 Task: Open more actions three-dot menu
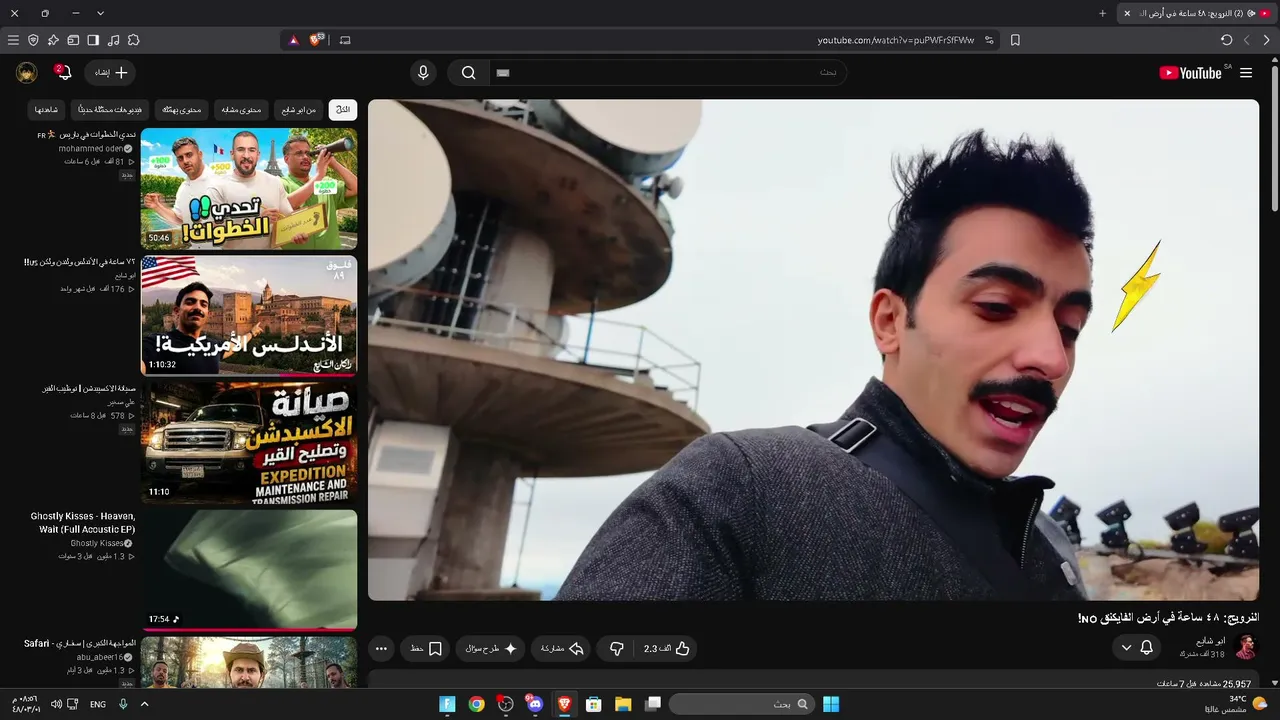click(x=381, y=649)
